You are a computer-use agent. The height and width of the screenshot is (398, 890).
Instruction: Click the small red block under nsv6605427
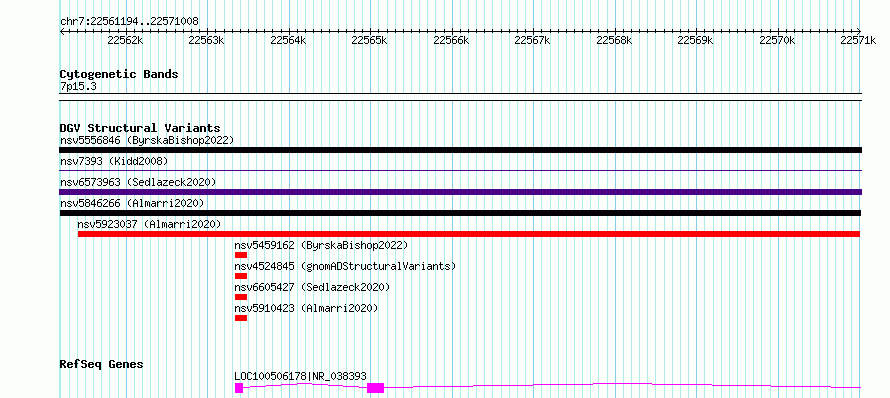coord(241,297)
